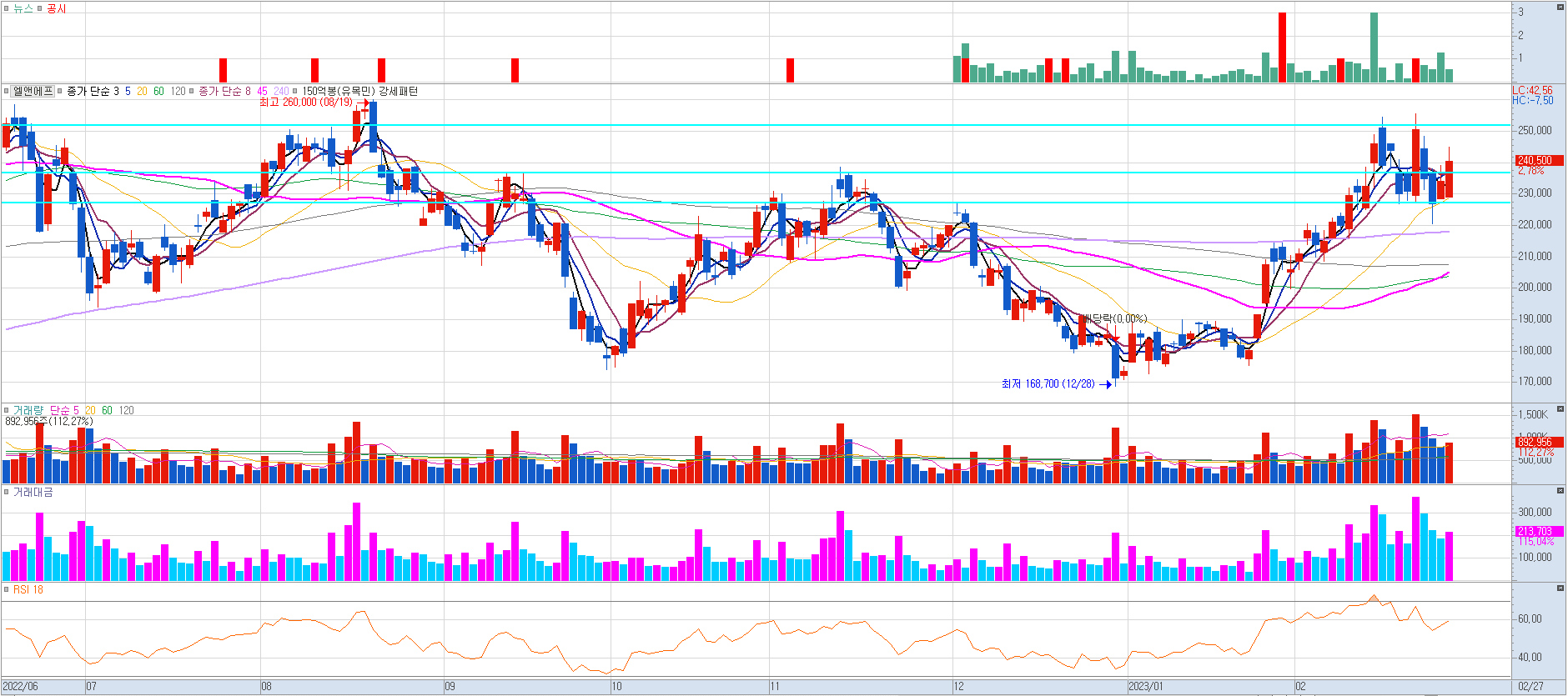Viewport: 1568px width, 696px height.
Task: Click the square marker left of 엘앤에프
Action: pos(7,91)
